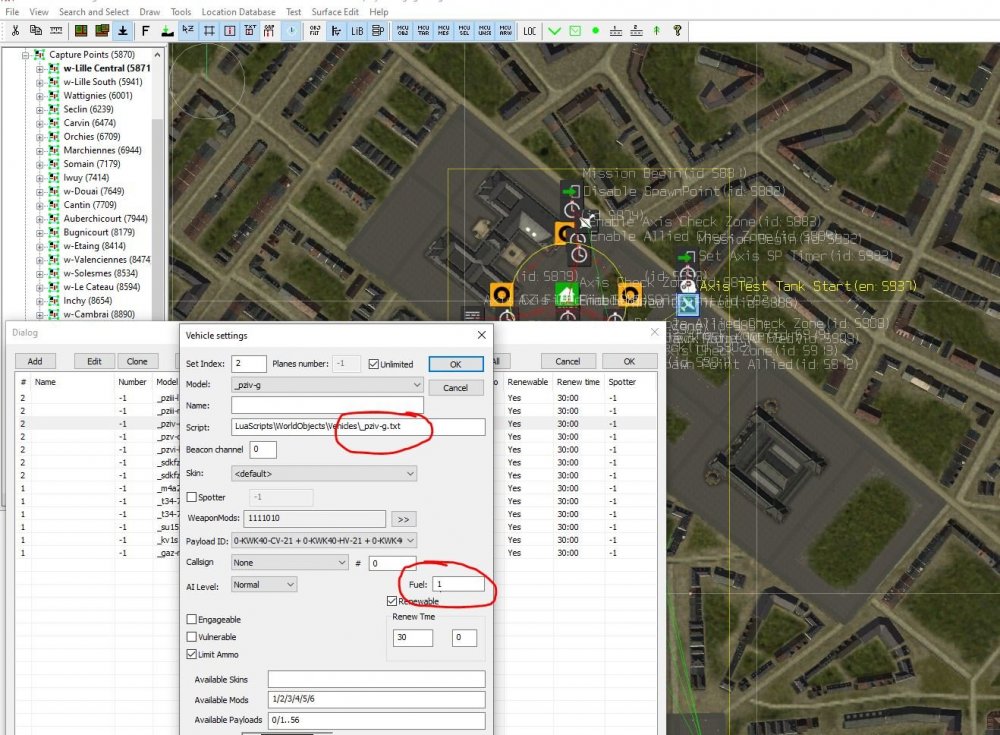The height and width of the screenshot is (735, 1000).
Task: Click the >> button beside WeaponMods
Action: [404, 519]
